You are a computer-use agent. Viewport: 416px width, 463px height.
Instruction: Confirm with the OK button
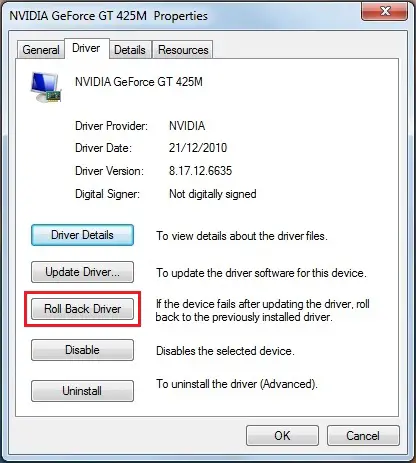point(282,436)
